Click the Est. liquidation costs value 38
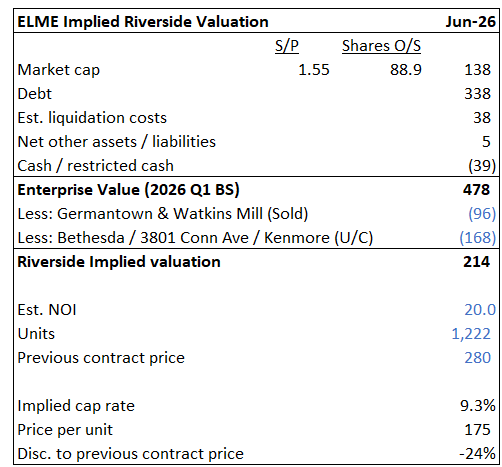 point(482,118)
